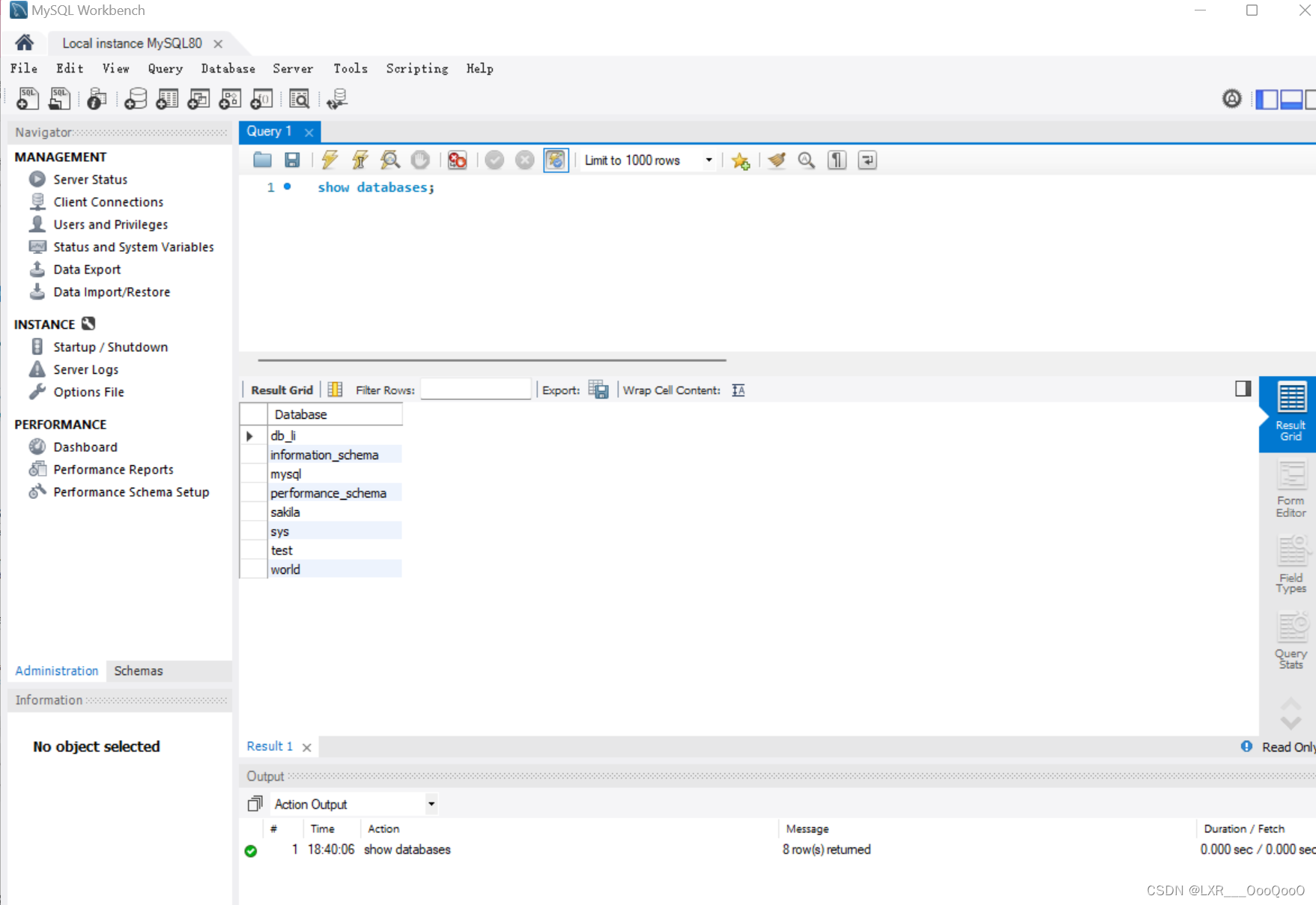Viewport: 1316px width, 905px height.
Task: Execute the query with lightning bolt
Action: (x=330, y=160)
